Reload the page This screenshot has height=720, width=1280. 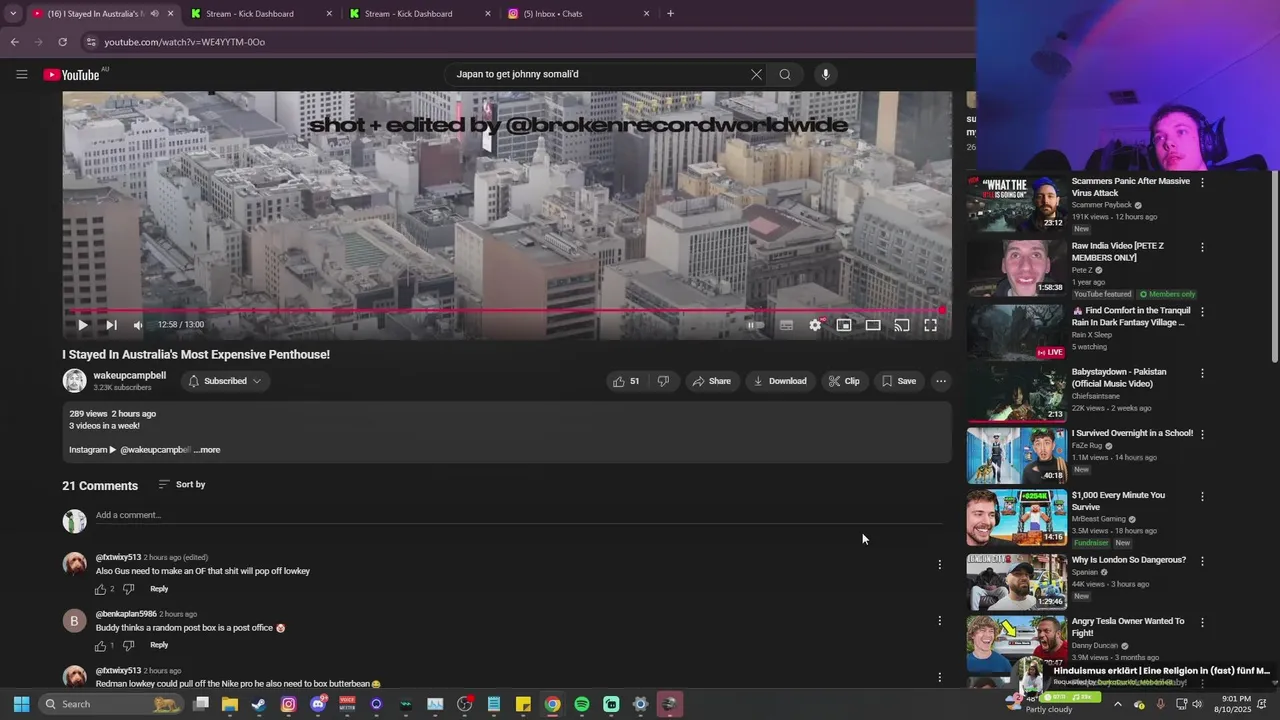click(x=62, y=42)
